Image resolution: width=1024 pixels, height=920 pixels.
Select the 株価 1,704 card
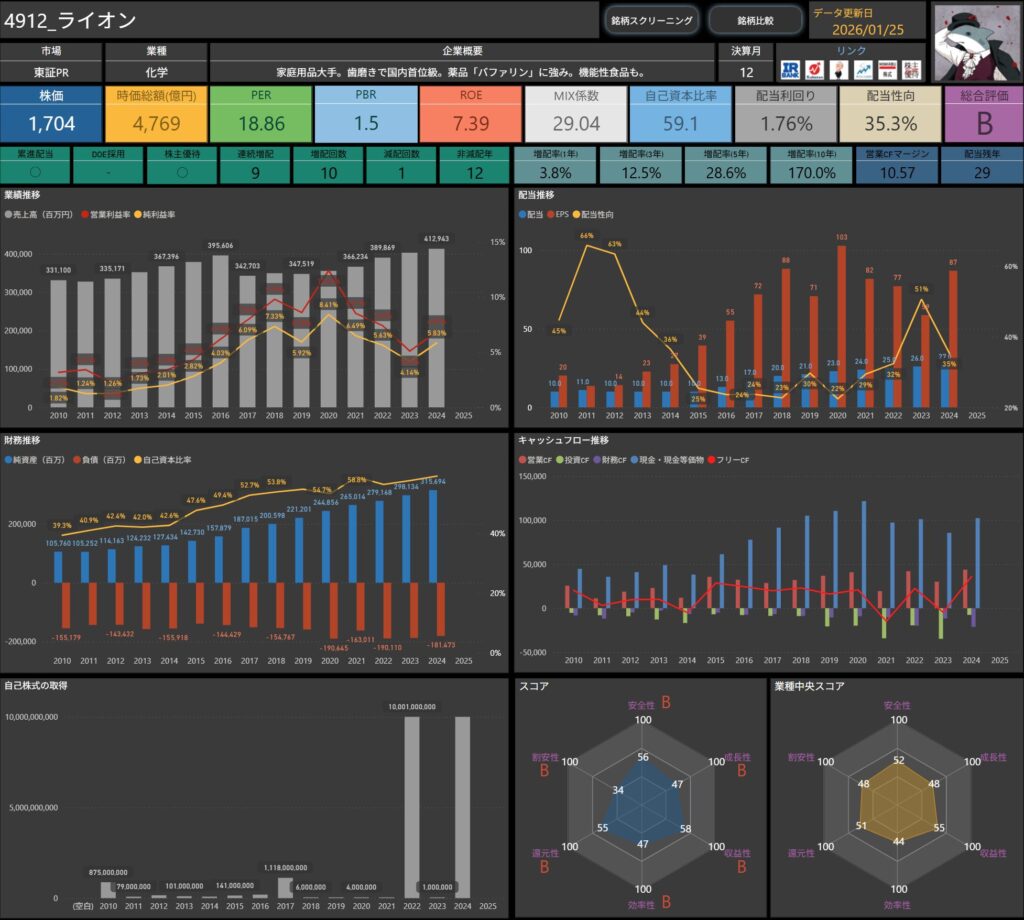(51, 113)
